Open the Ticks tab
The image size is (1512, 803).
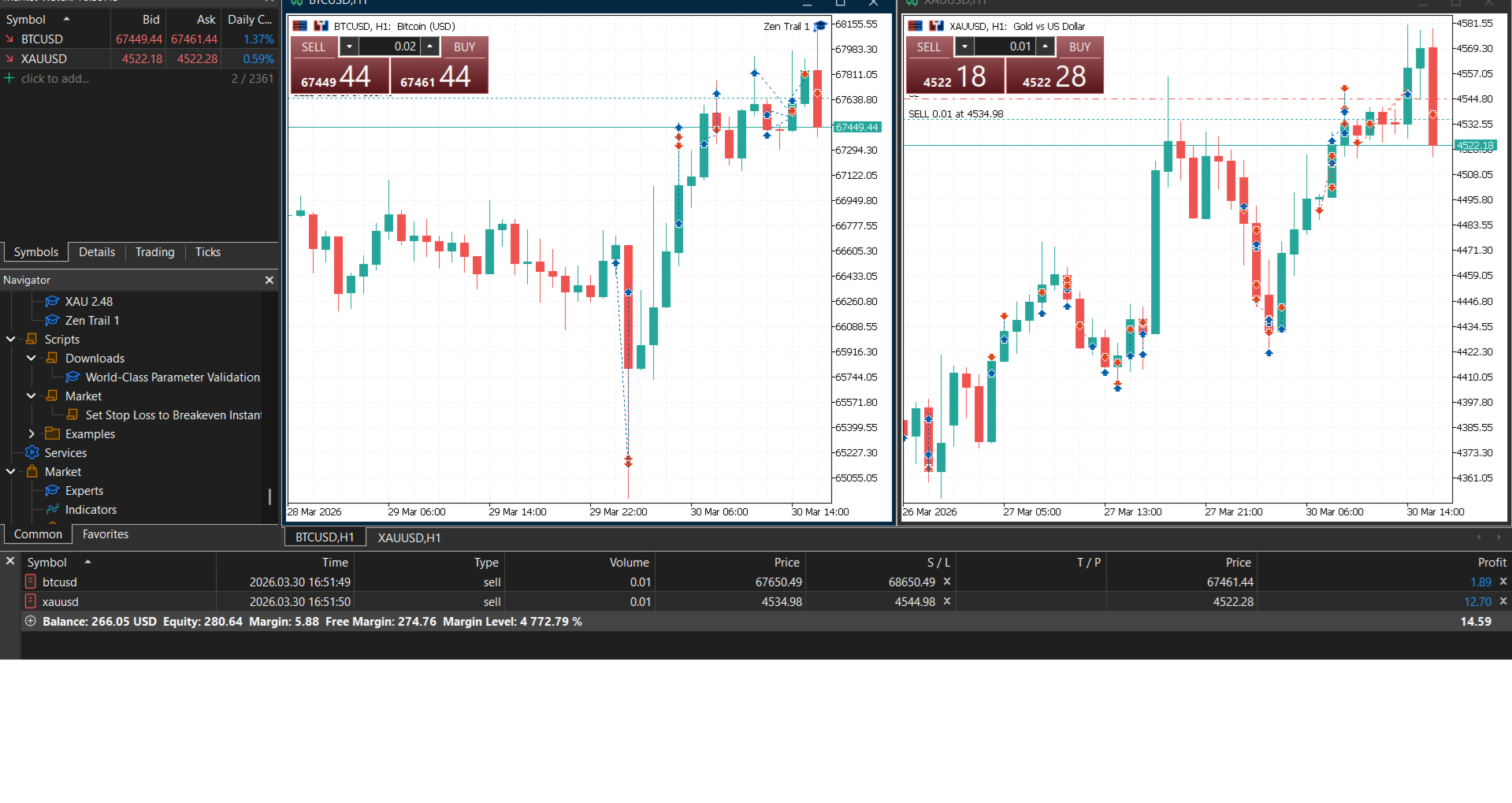point(208,252)
